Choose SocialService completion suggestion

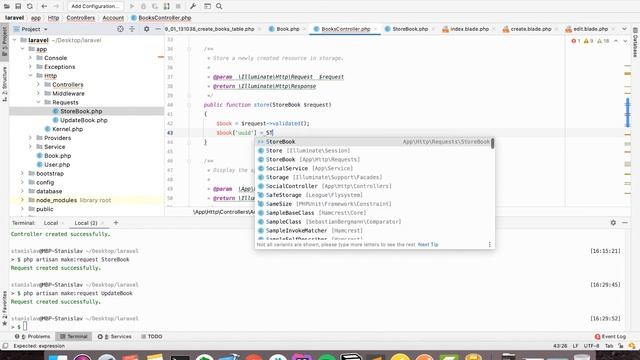[x=374, y=168]
